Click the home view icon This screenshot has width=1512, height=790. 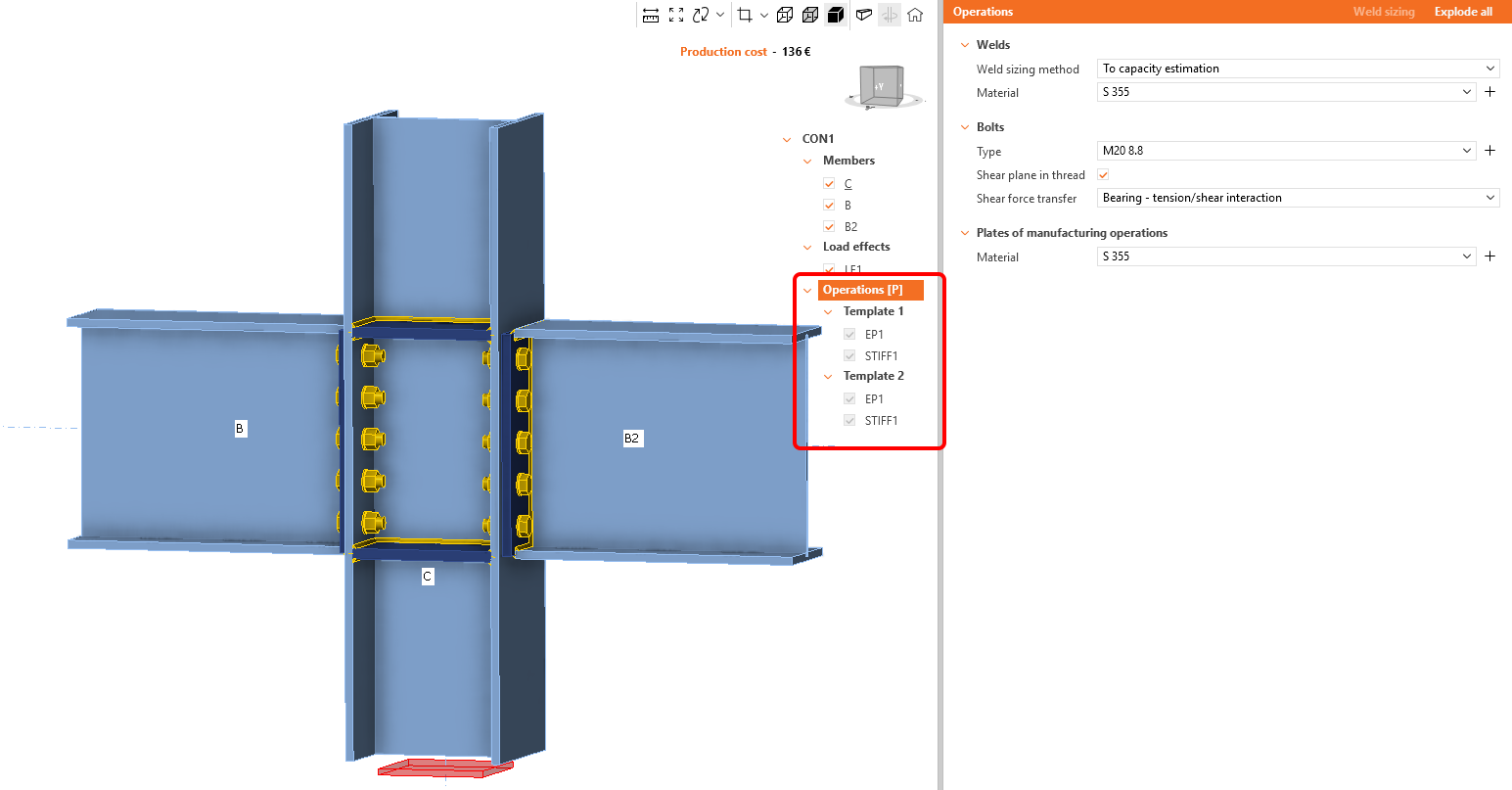(915, 15)
